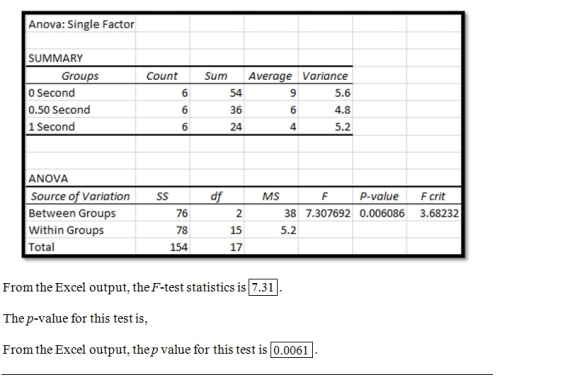Select the F crit value 3.68232
The height and width of the screenshot is (387, 580).
coord(439,213)
